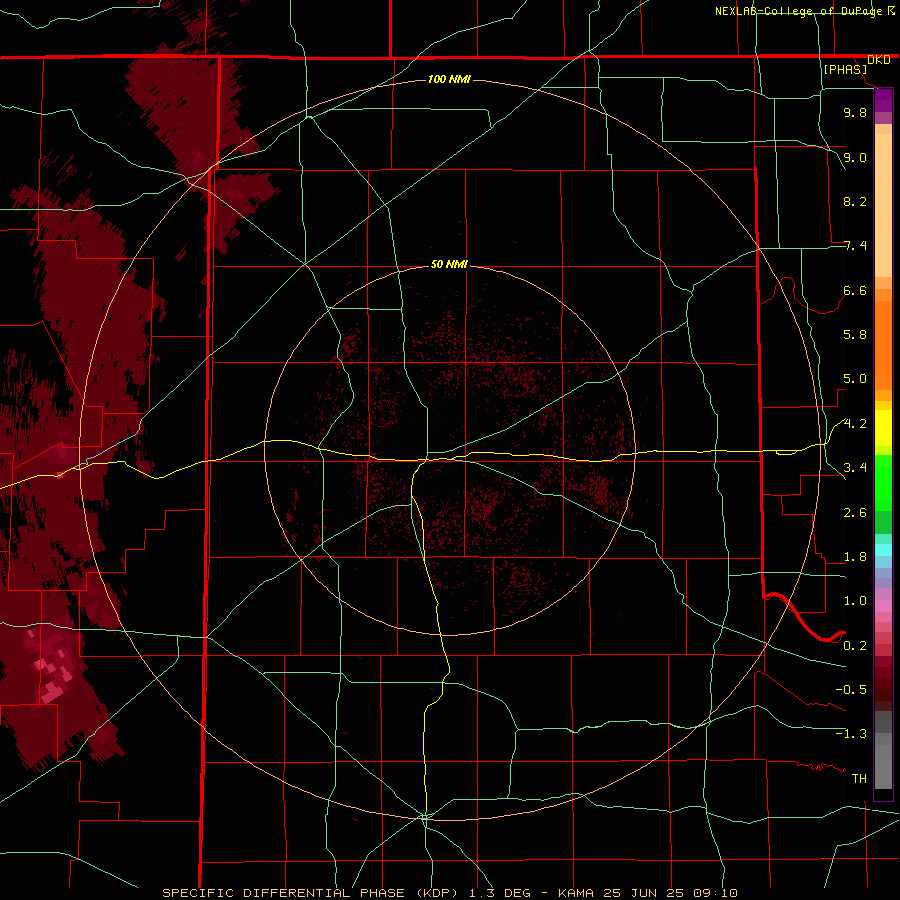Pick the yellow segment of the color bar
Viewport: 900px width, 900px height.
point(883,428)
